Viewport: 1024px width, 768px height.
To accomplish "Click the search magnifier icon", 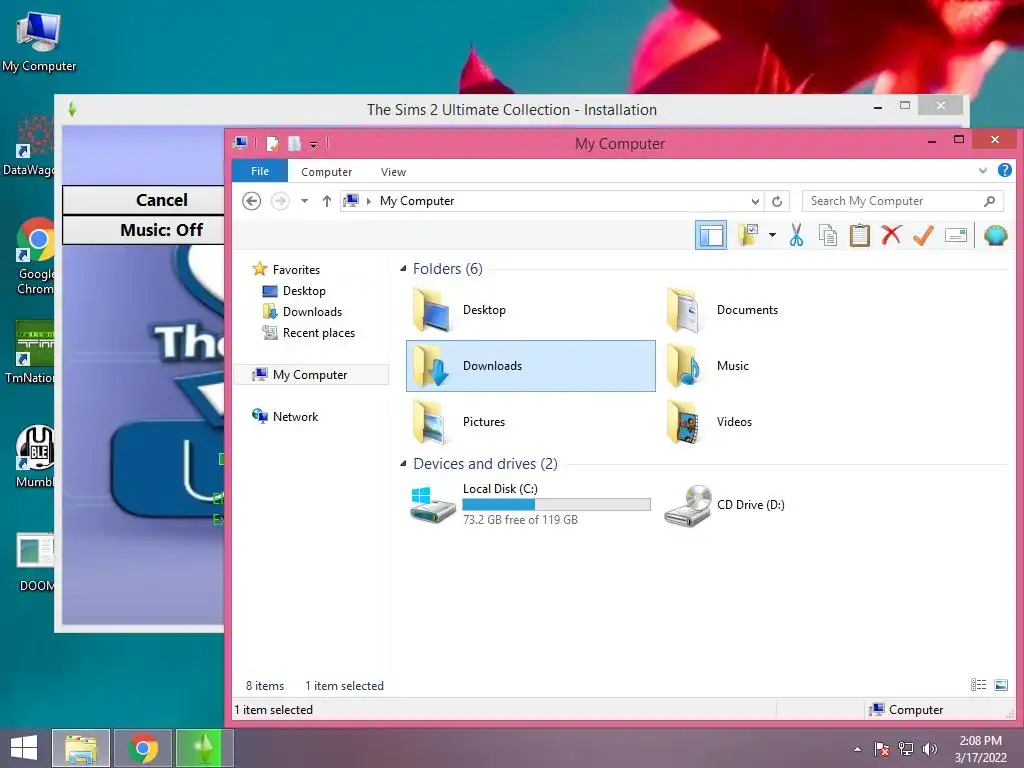I will tap(989, 201).
